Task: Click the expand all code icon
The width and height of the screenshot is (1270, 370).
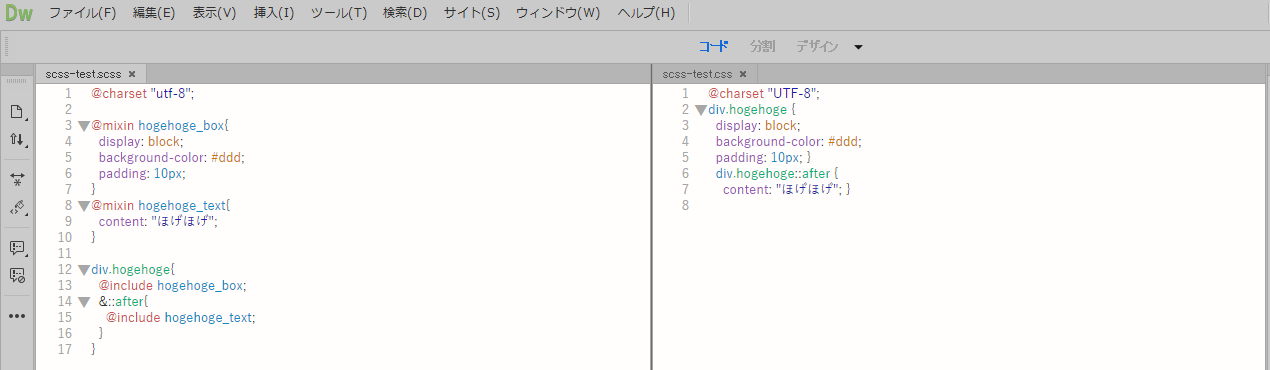Action: point(17,179)
